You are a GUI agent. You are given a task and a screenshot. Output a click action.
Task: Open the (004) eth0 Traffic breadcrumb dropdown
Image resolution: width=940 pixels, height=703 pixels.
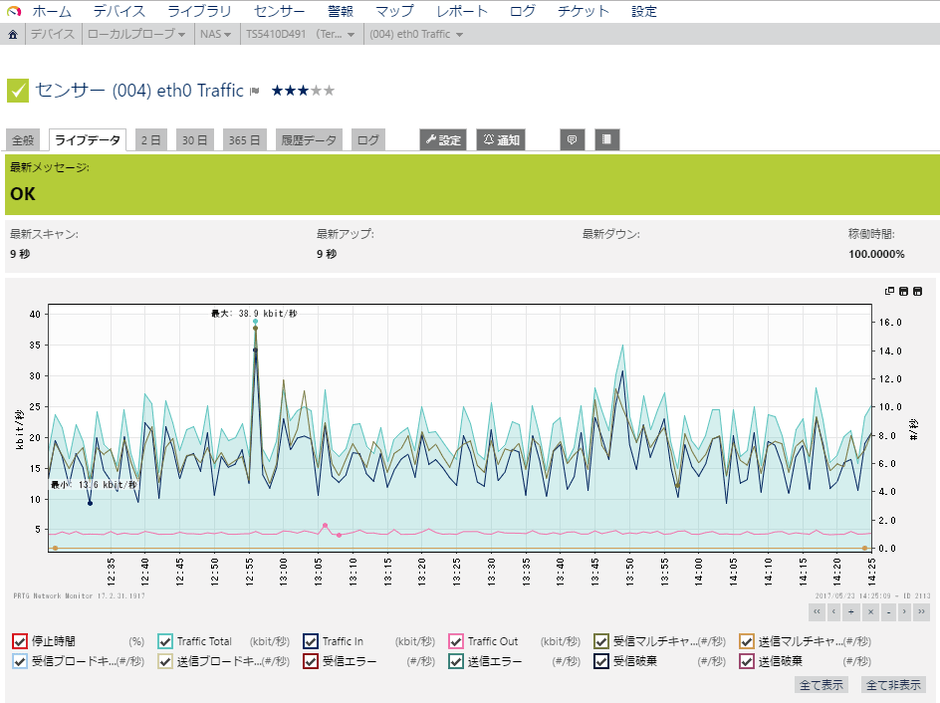415,34
